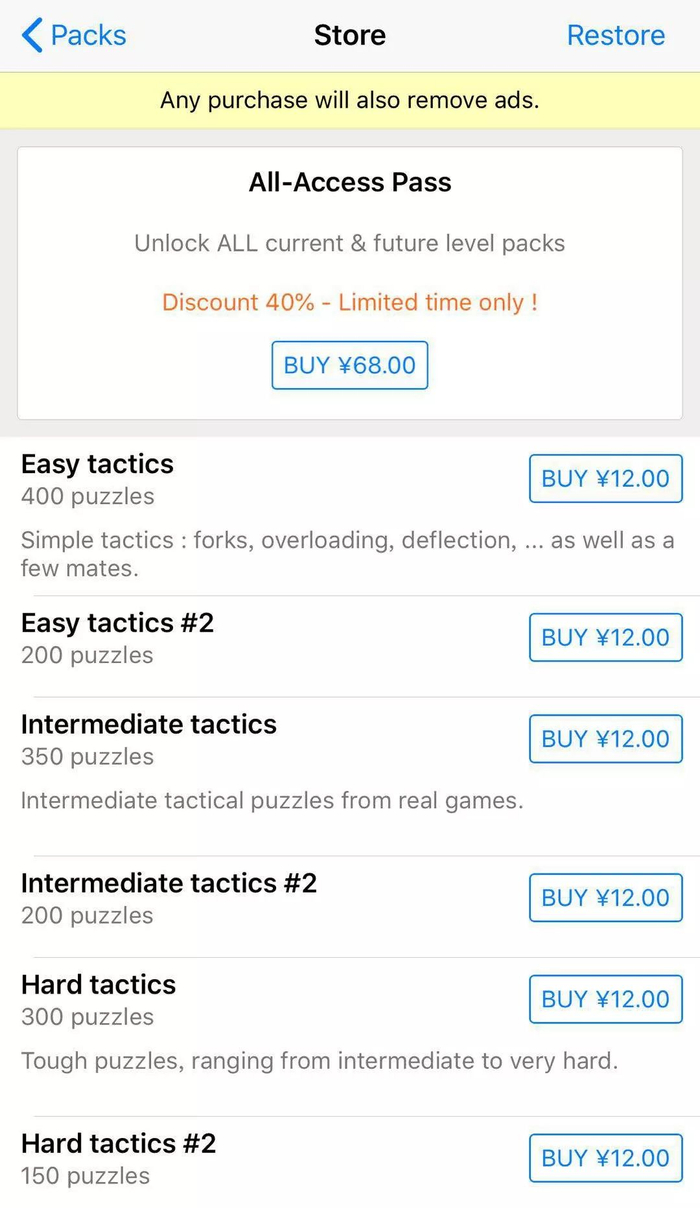Viewport: 700px width, 1208px height.
Task: Buy the Hard tactics pack
Action: coord(605,999)
